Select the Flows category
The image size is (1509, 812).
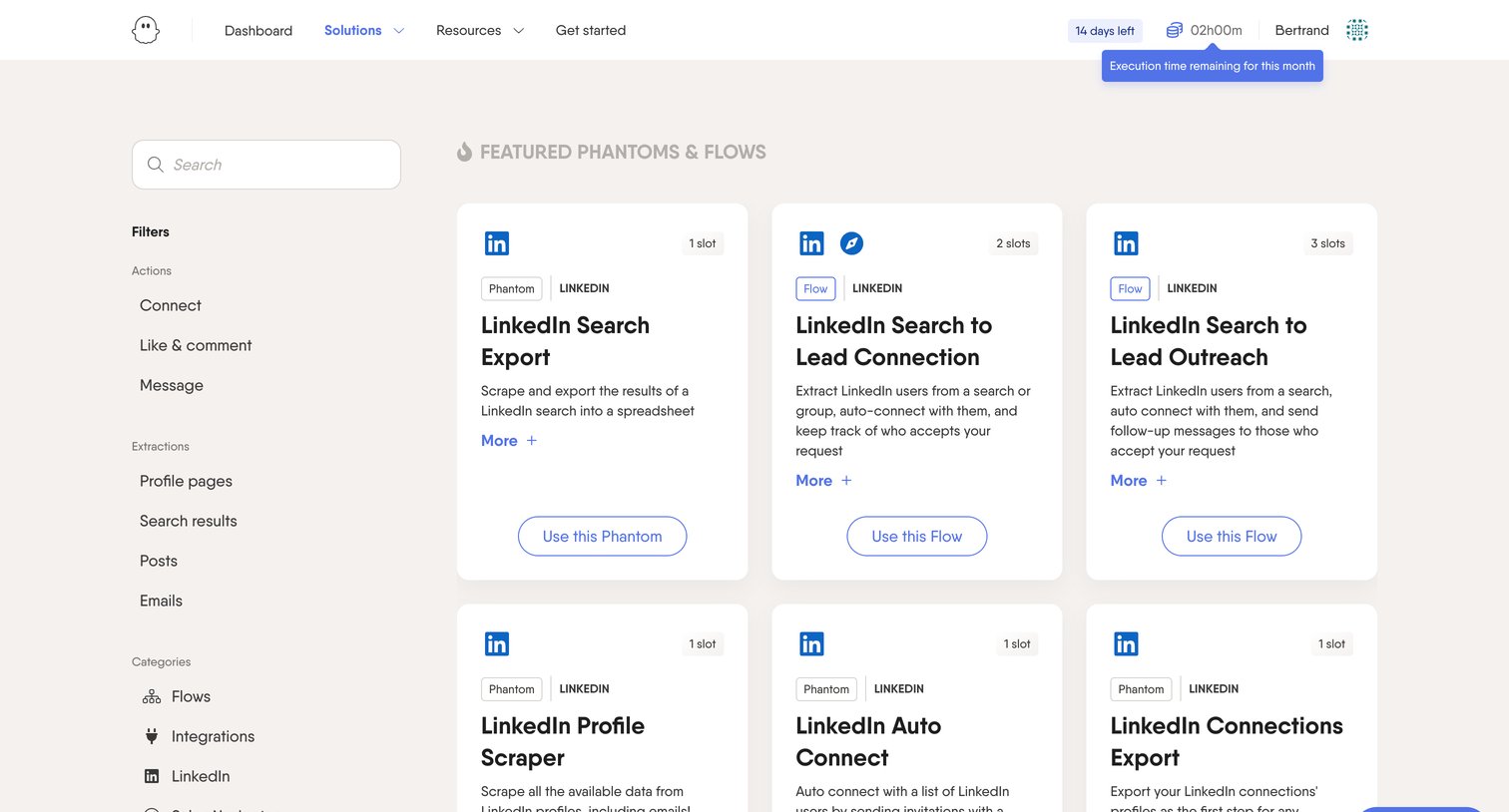[x=191, y=696]
